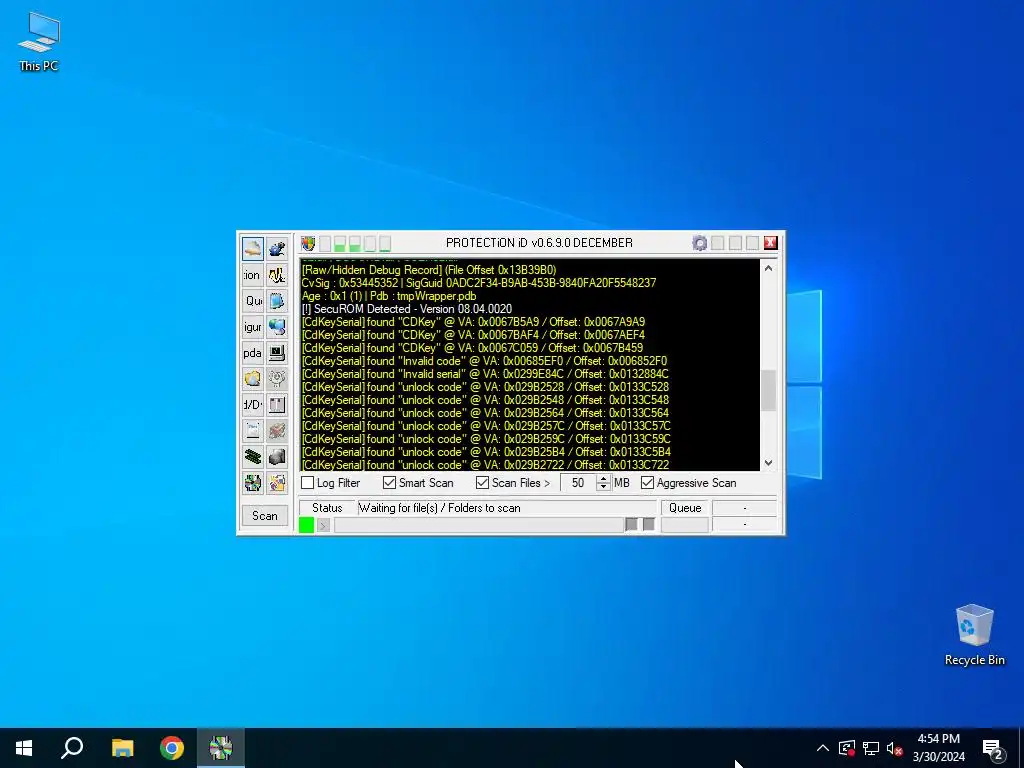Click the Queue label box
Image resolution: width=1024 pixels, height=768 pixels.
coord(685,508)
